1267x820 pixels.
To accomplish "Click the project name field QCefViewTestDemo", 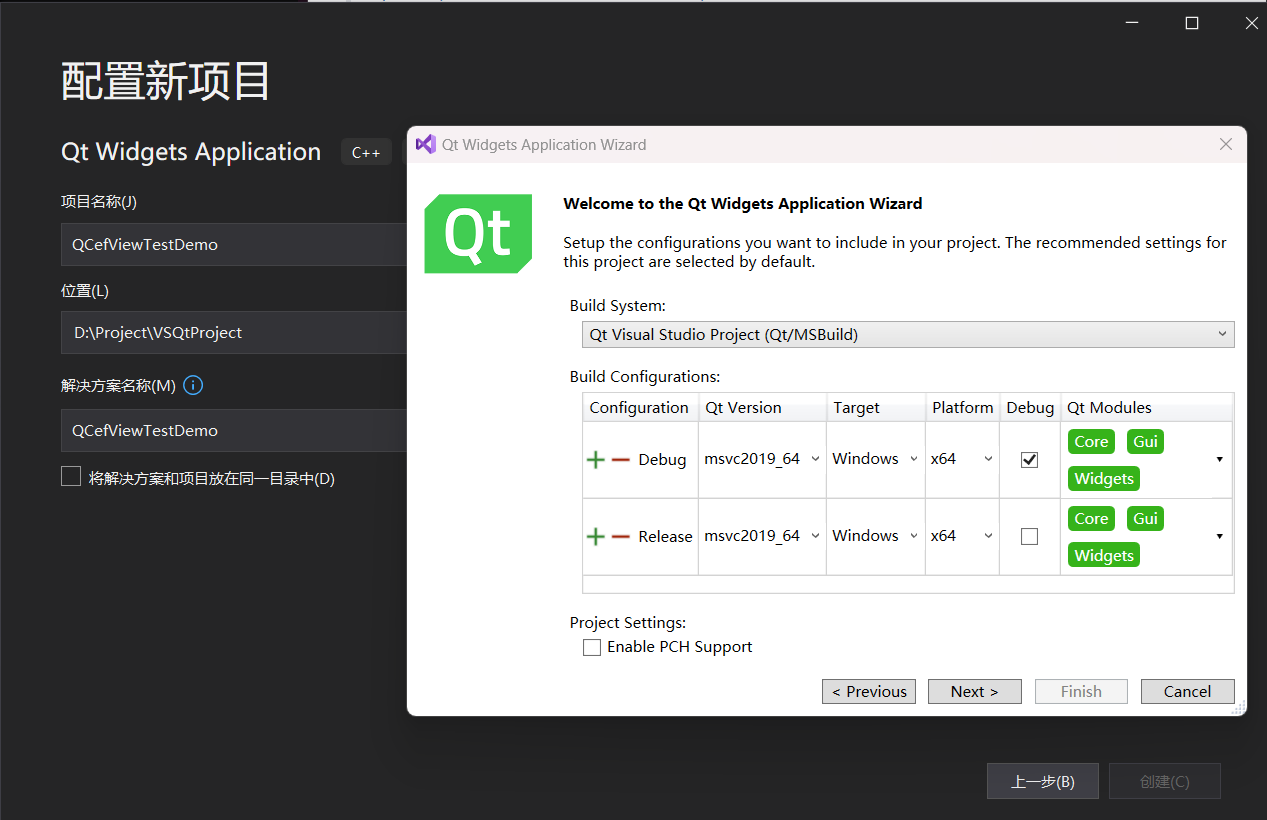I will pyautogui.click(x=234, y=244).
